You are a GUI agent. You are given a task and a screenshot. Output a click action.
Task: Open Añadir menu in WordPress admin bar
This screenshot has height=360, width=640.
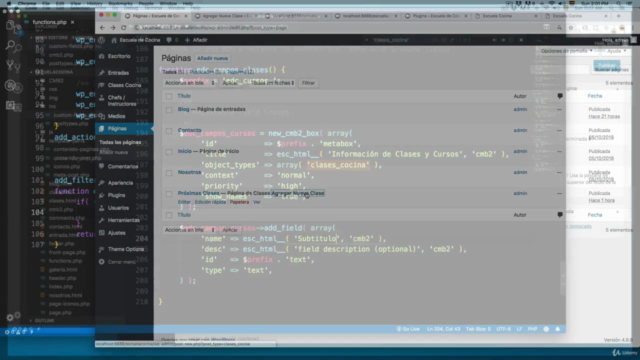tap(197, 40)
